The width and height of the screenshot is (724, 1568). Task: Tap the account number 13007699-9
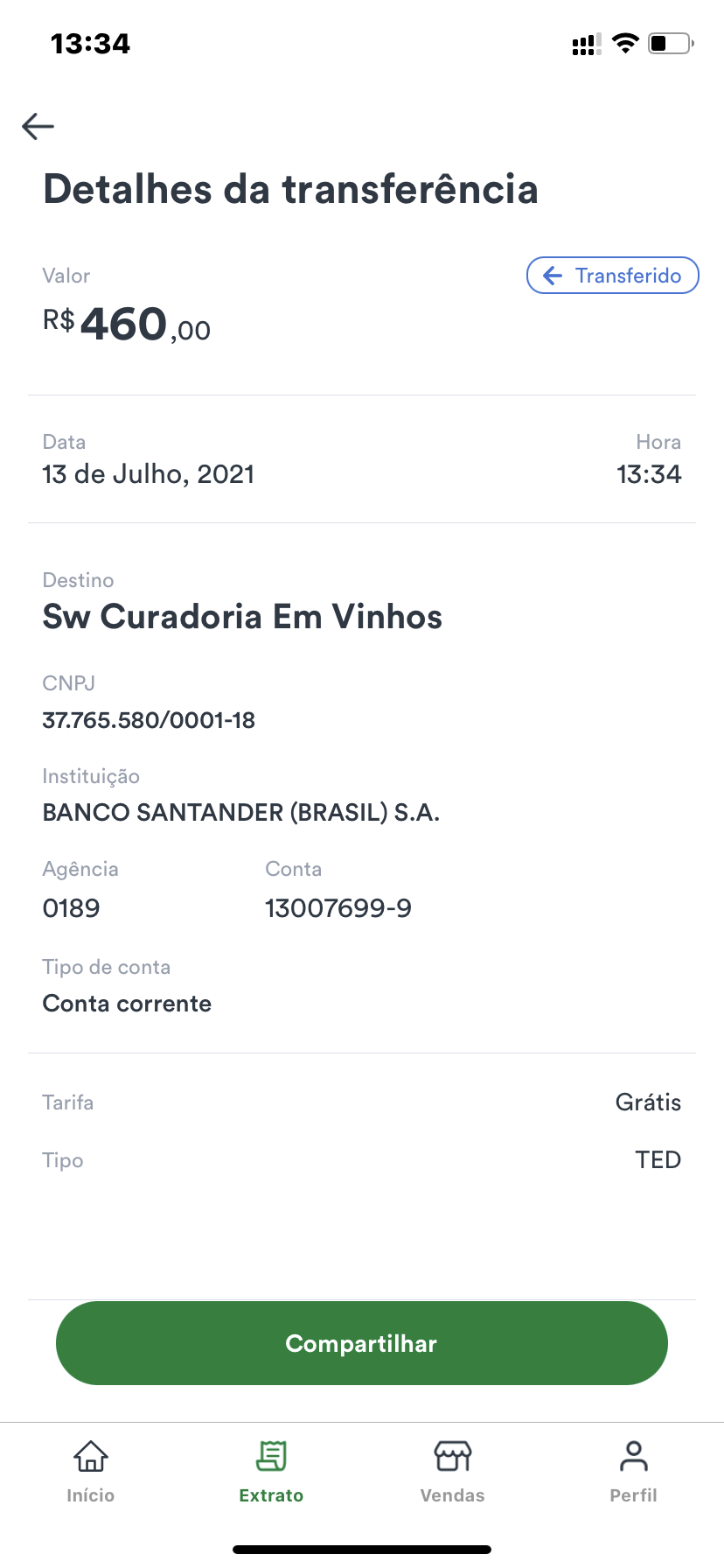click(338, 908)
